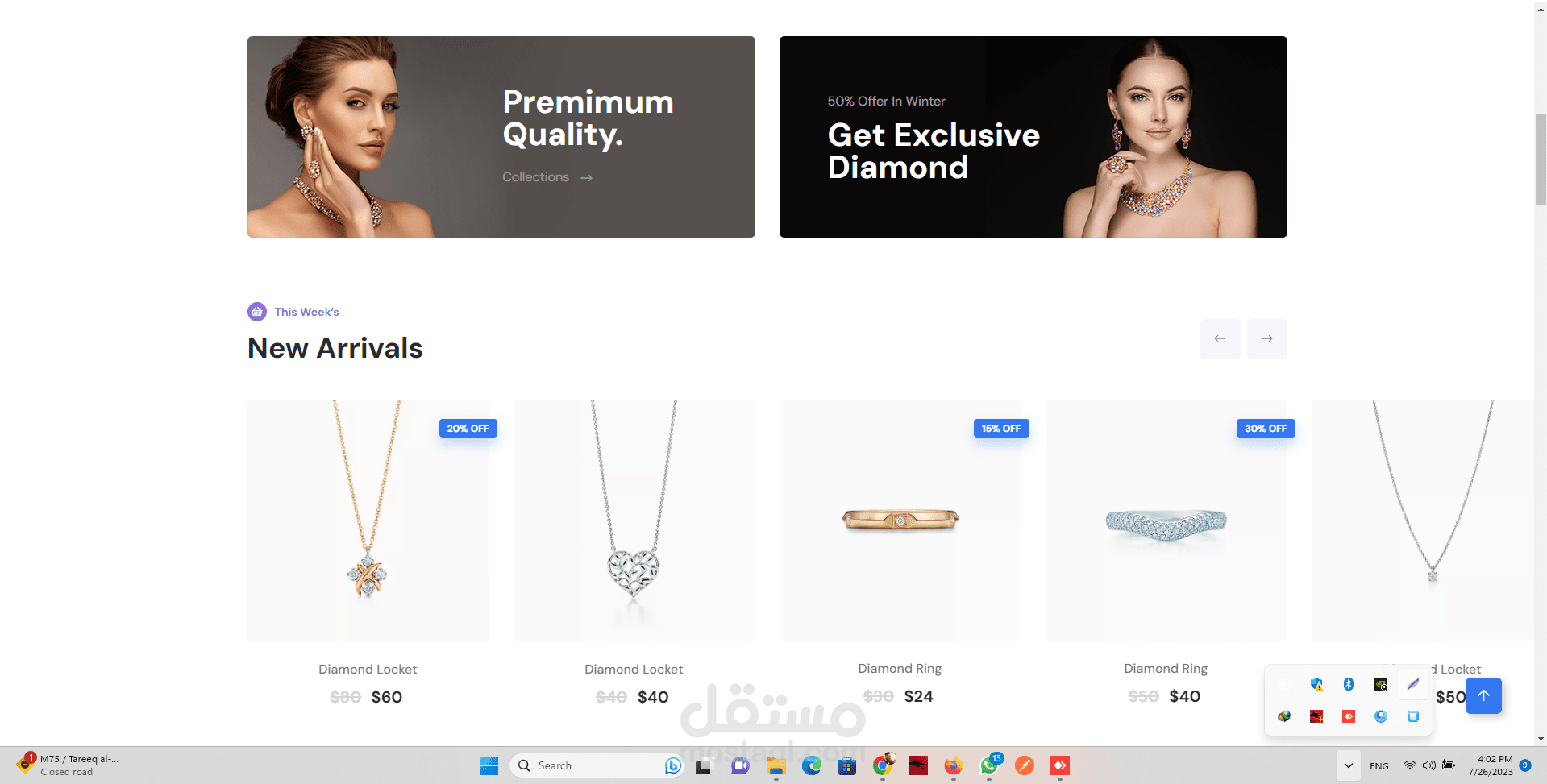1547x784 pixels.
Task: Open Bluetooth icon in system tray popup
Action: 1349,684
